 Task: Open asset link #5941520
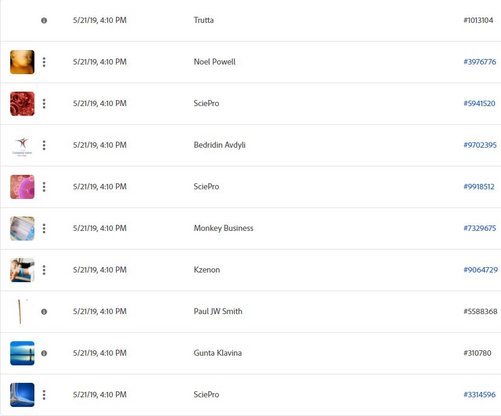click(479, 104)
